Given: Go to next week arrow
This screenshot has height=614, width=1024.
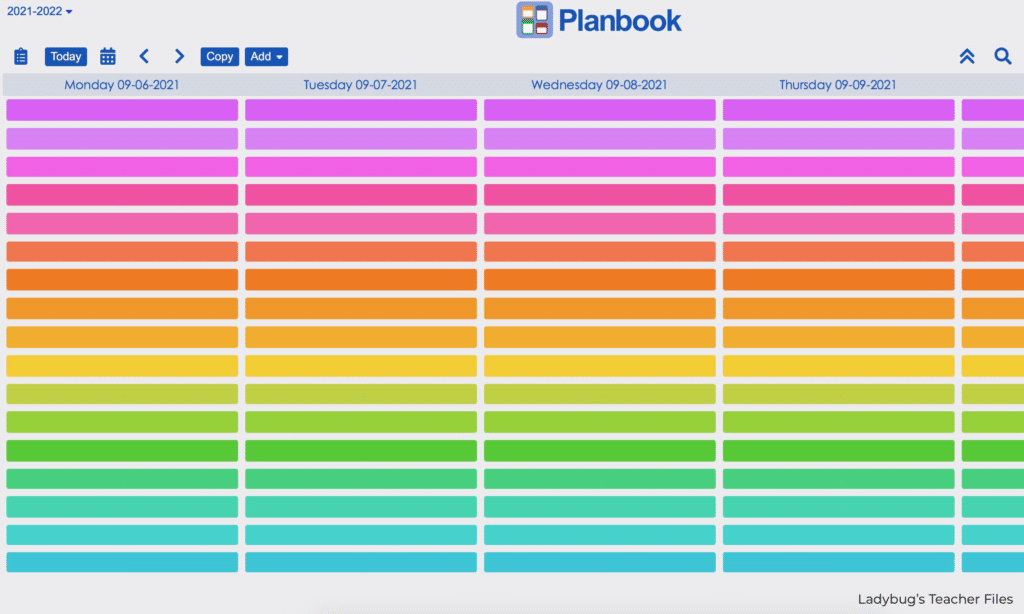Looking at the screenshot, I should click(179, 57).
